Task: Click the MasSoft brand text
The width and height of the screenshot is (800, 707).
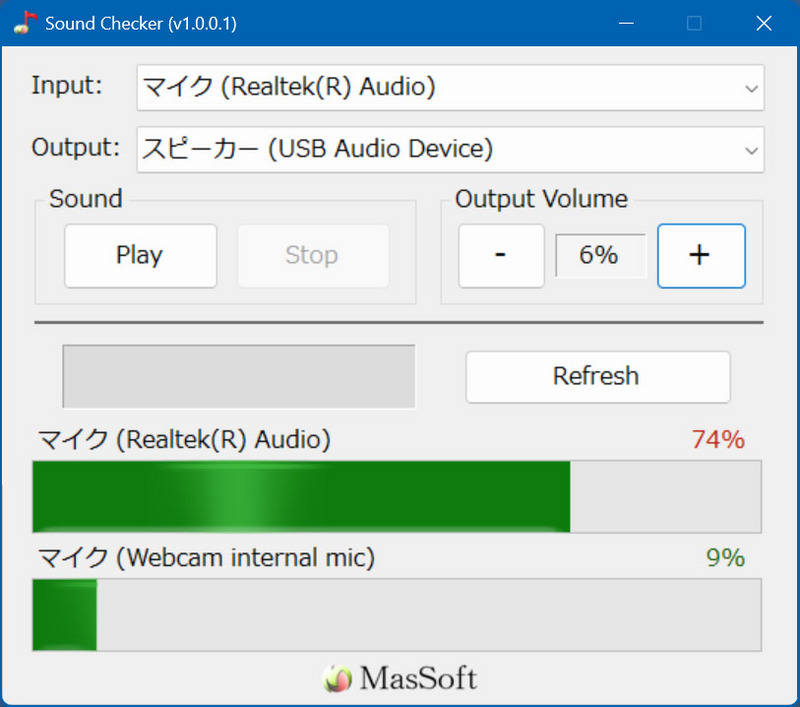Action: [418, 680]
